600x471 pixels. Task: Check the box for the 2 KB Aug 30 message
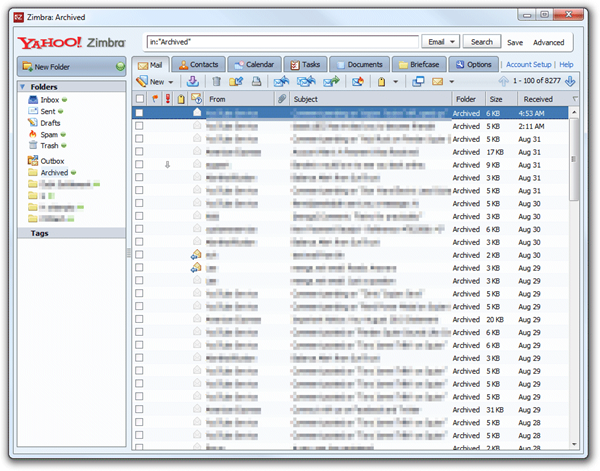pos(139,255)
